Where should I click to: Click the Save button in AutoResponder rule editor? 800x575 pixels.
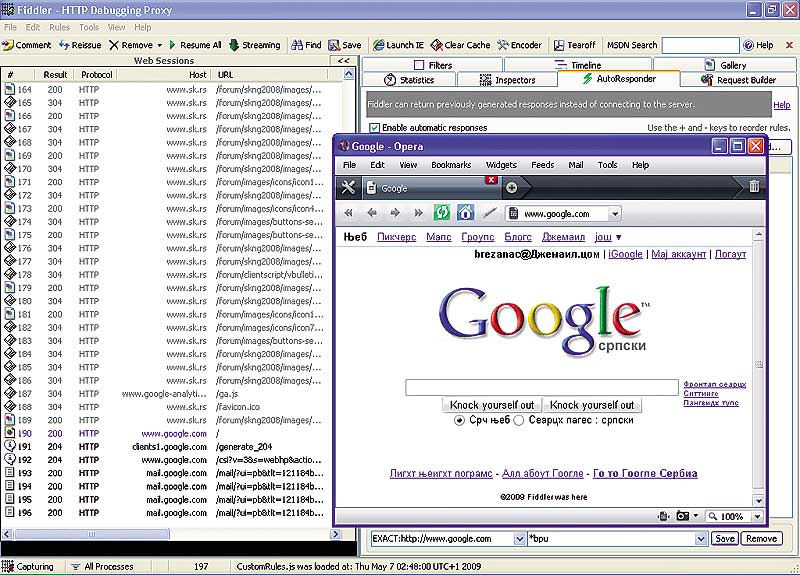tap(724, 538)
